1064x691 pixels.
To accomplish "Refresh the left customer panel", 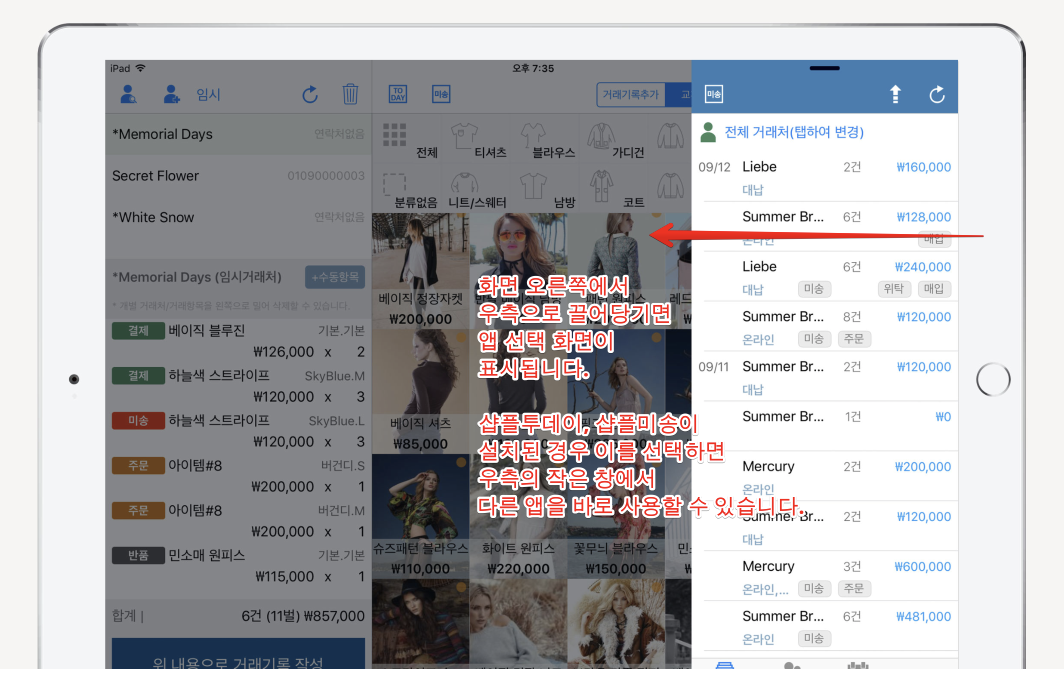I will tap(310, 94).
